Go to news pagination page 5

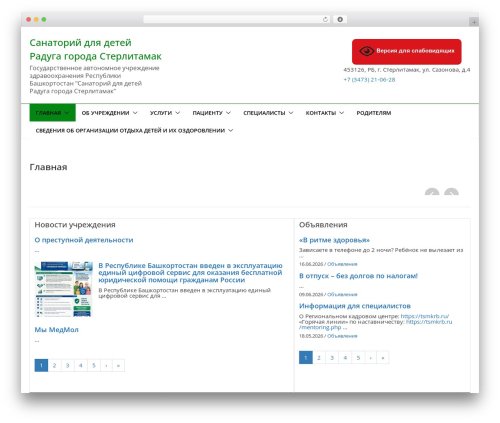tap(94, 365)
